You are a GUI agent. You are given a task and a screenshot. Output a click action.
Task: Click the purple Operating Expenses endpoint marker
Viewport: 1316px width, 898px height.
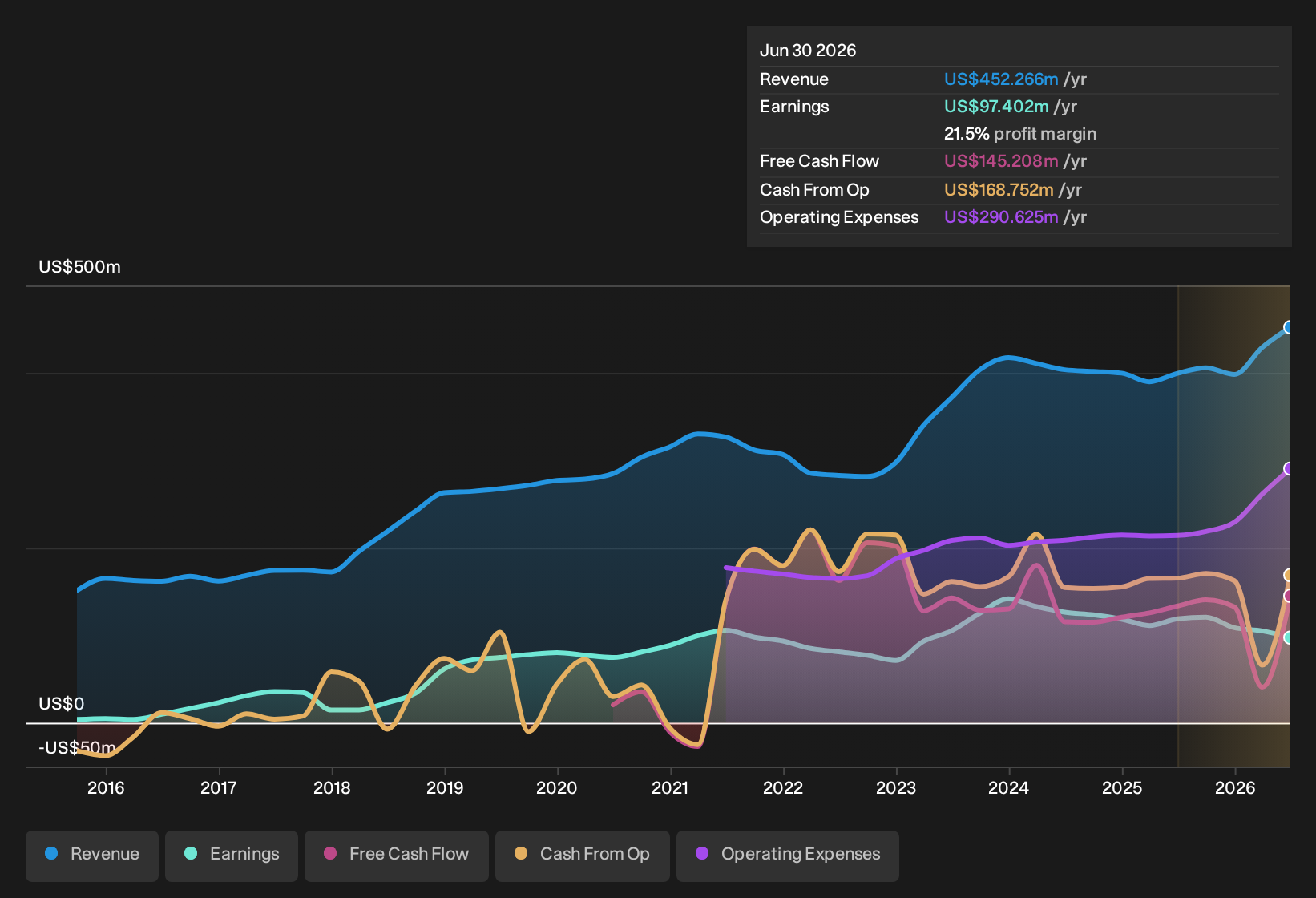pyautogui.click(x=1289, y=469)
